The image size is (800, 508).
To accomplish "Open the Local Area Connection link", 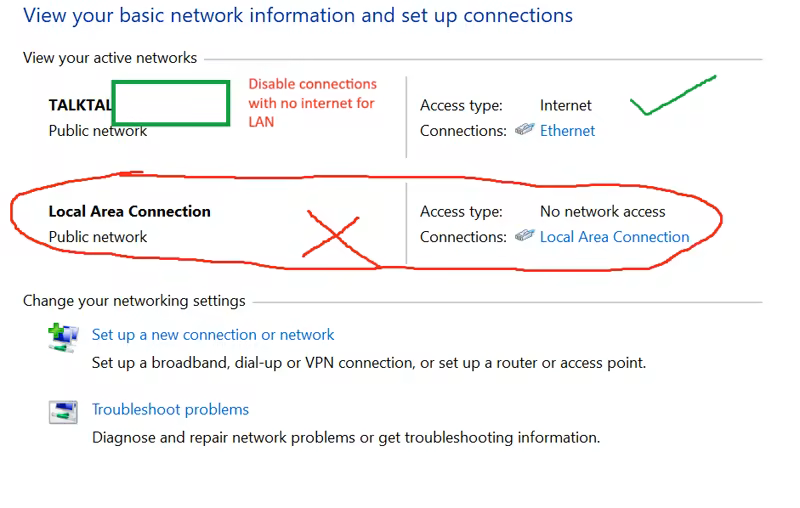I will 614,237.
